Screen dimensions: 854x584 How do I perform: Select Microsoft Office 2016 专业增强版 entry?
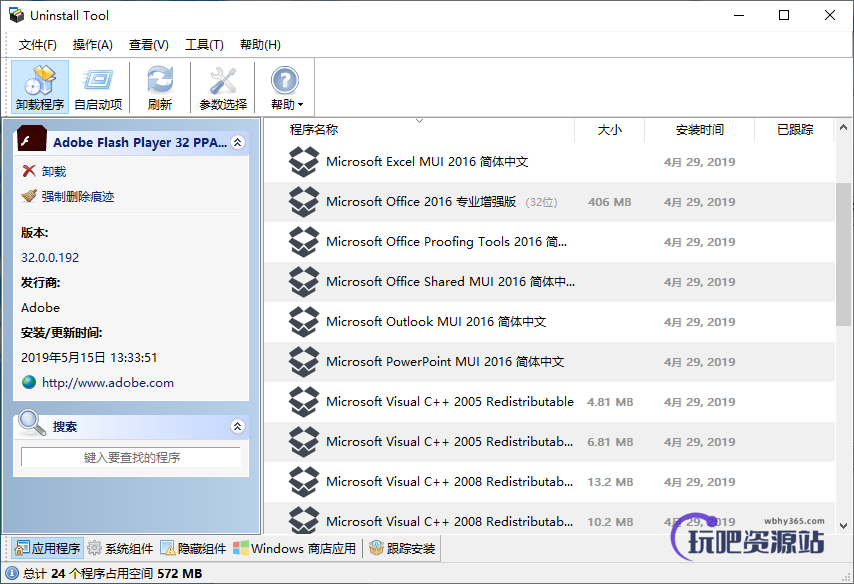click(550, 202)
